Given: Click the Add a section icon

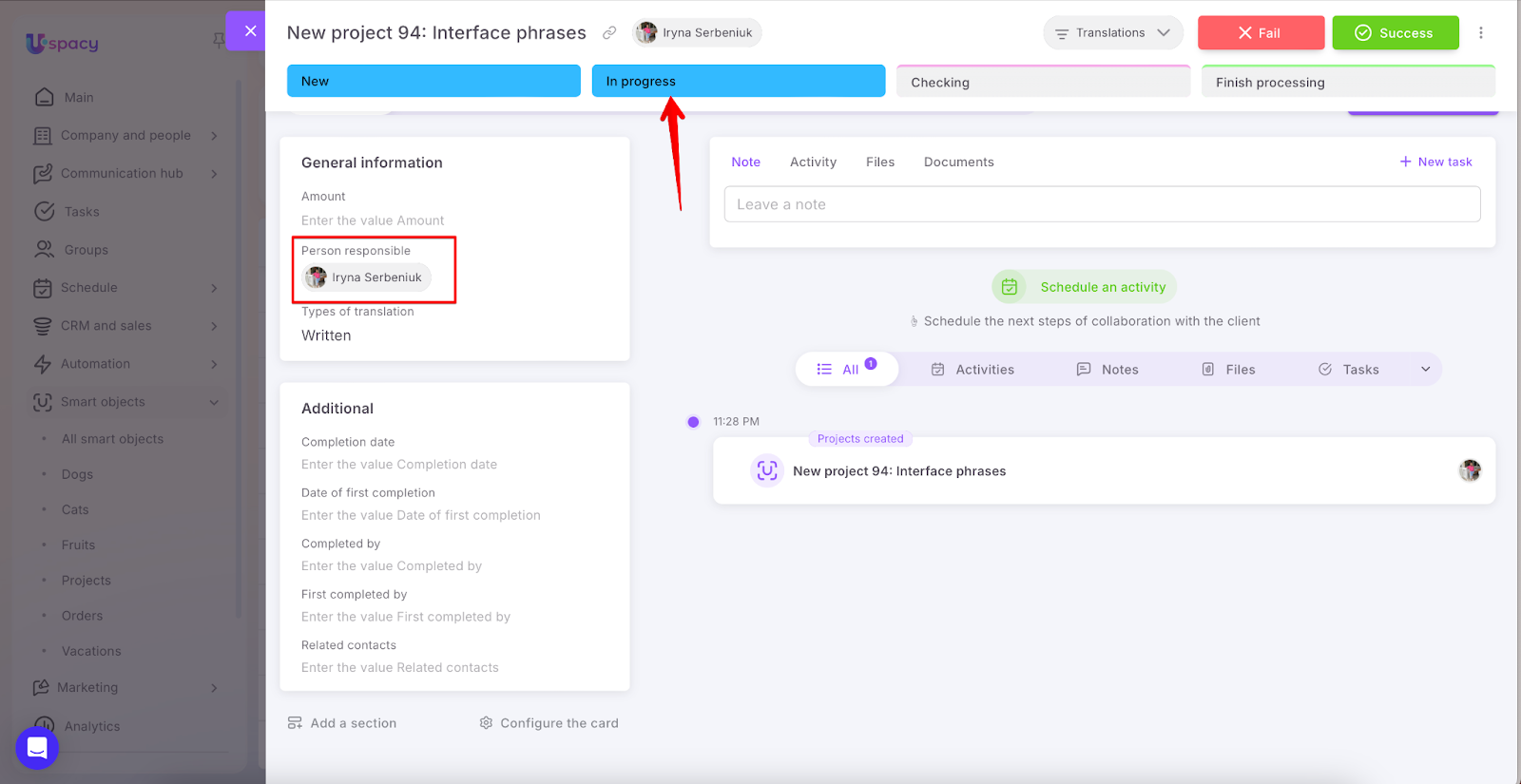Looking at the screenshot, I should click(295, 723).
